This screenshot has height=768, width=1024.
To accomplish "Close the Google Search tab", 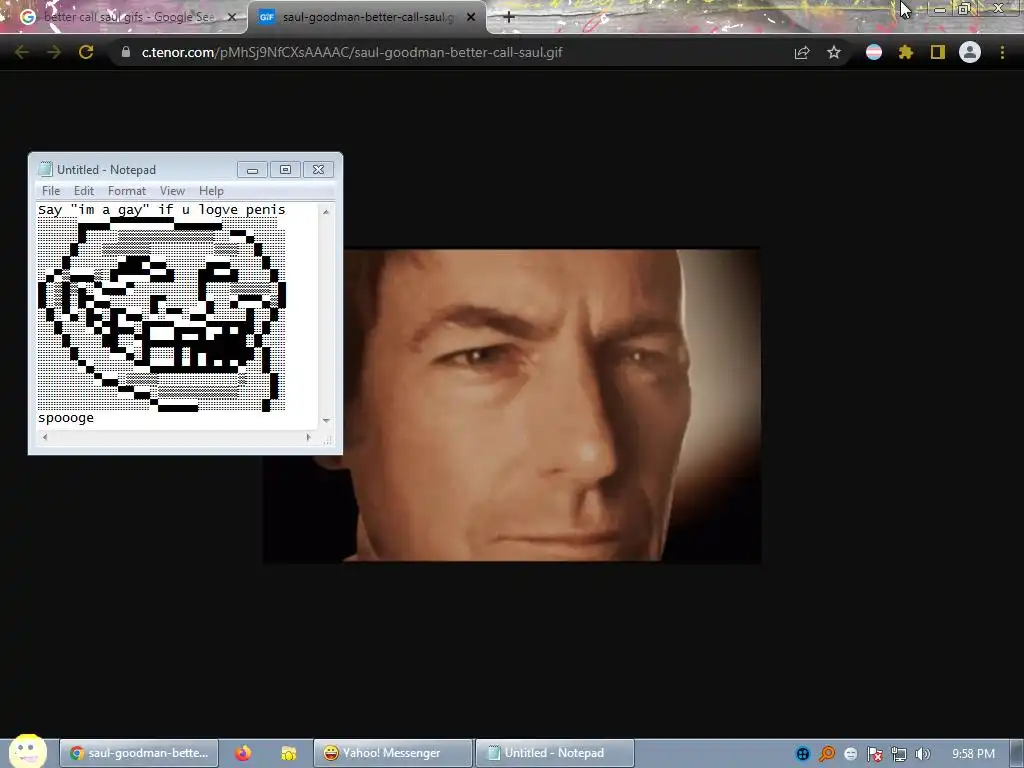I will pyautogui.click(x=231, y=17).
